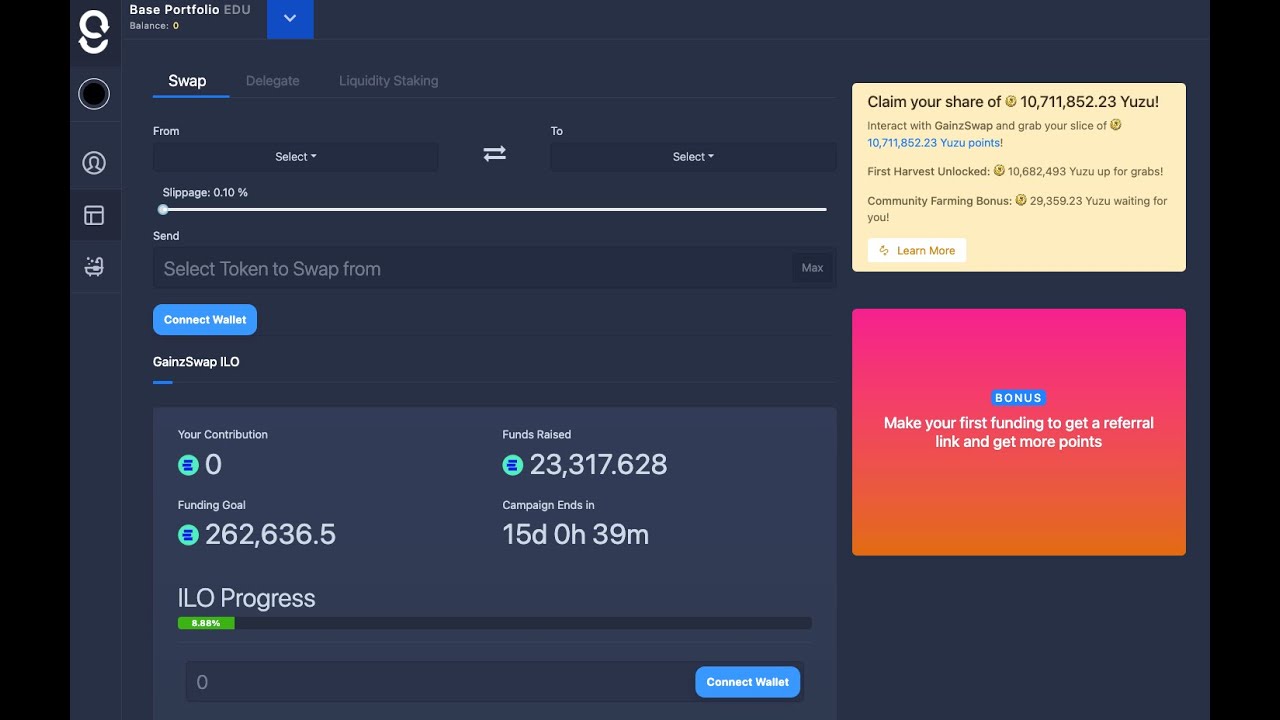Switch to the Delegate tab
The image size is (1280, 720).
pyautogui.click(x=273, y=81)
